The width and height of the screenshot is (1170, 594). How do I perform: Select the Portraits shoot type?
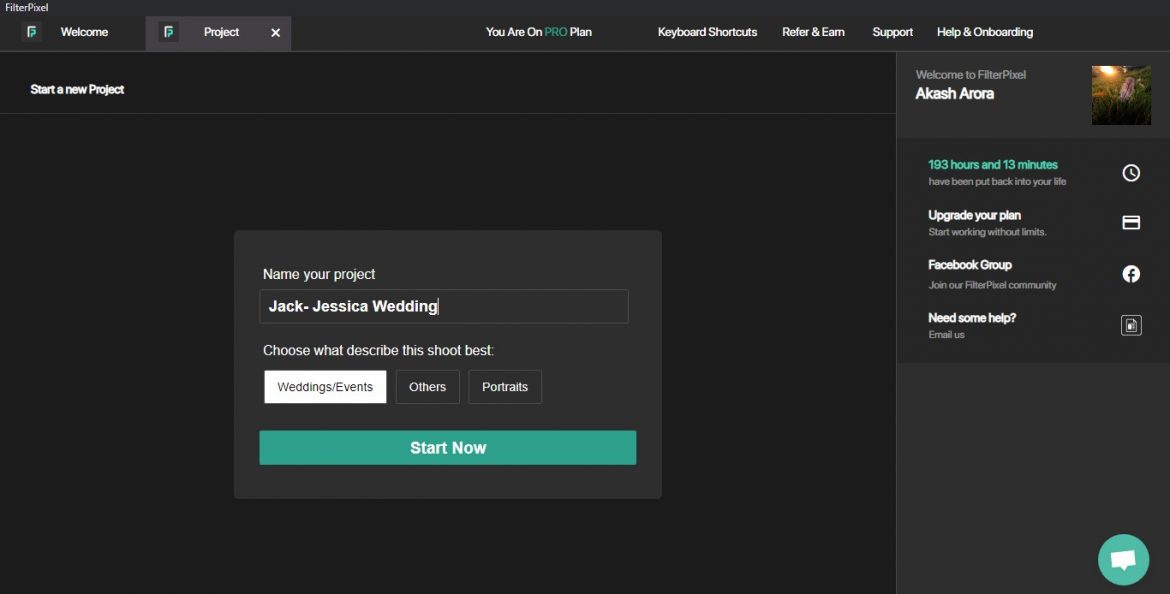(504, 386)
